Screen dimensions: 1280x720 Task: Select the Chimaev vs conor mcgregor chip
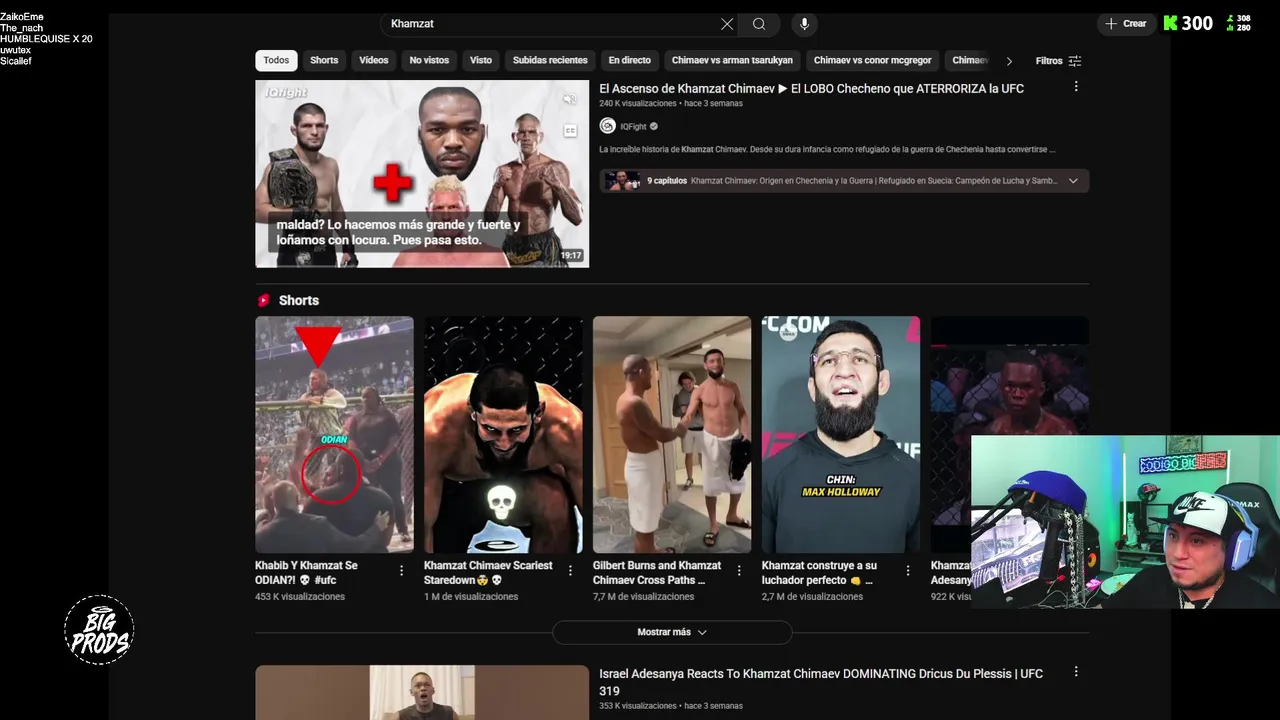(x=872, y=60)
